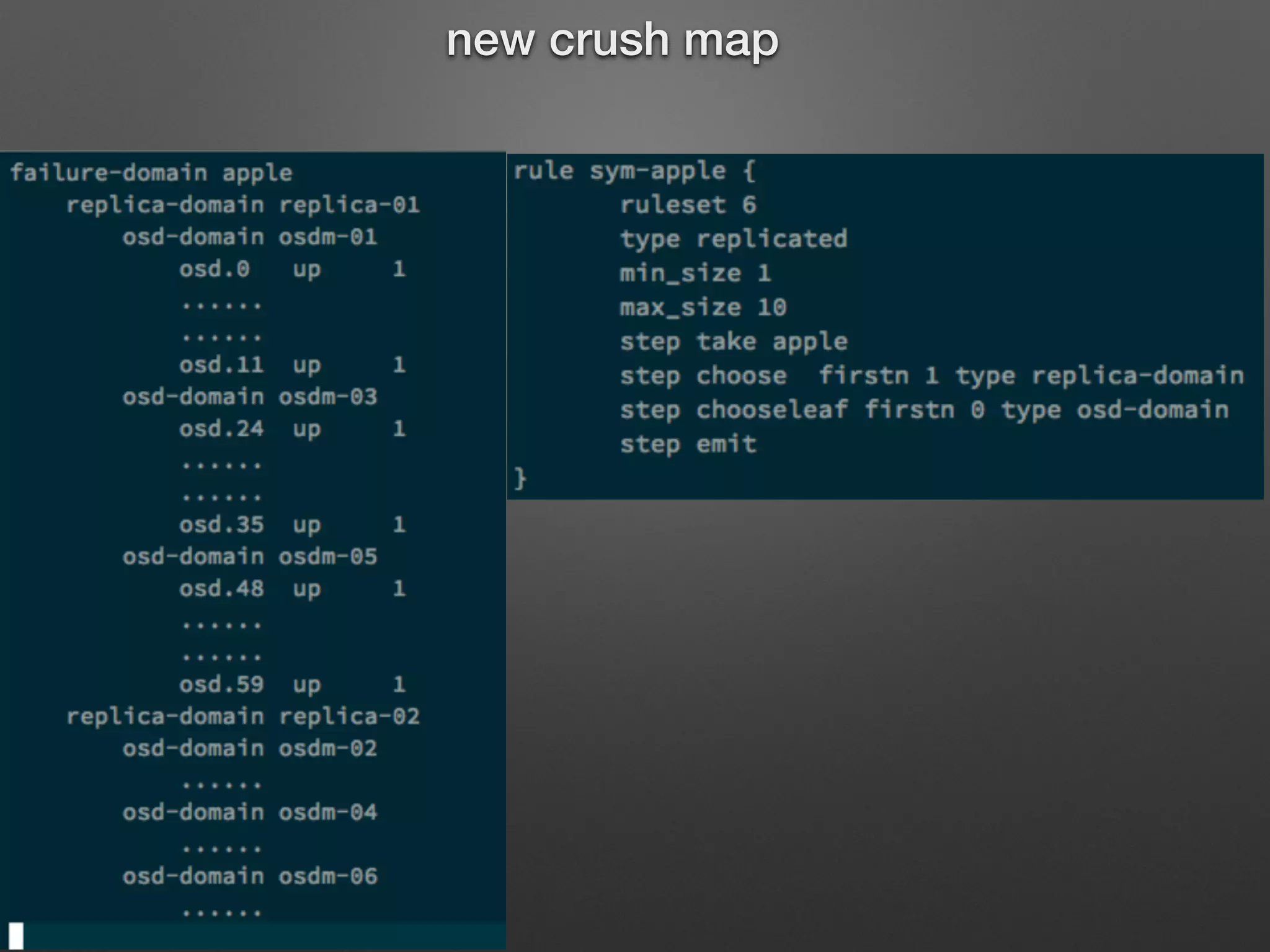Select the "rule sym-apple {" line
This screenshot has height=952, width=1270.
tap(634, 171)
